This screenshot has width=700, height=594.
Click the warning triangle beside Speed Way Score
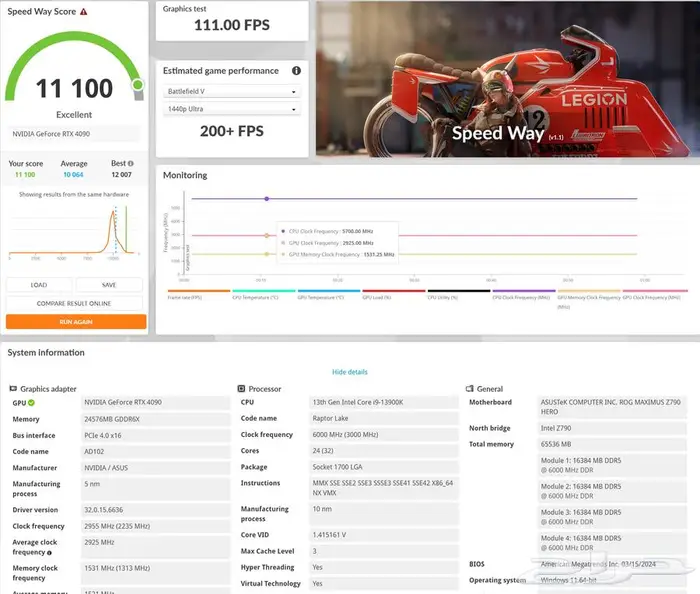(83, 12)
